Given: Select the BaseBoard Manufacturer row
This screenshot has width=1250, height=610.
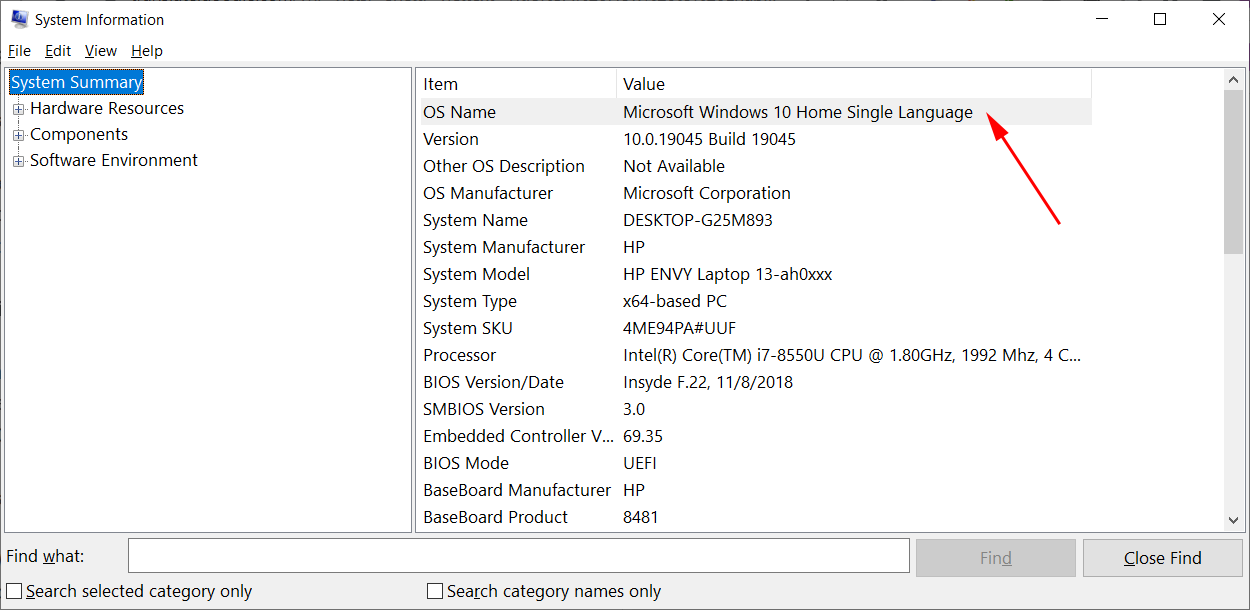Looking at the screenshot, I should coord(755,490).
